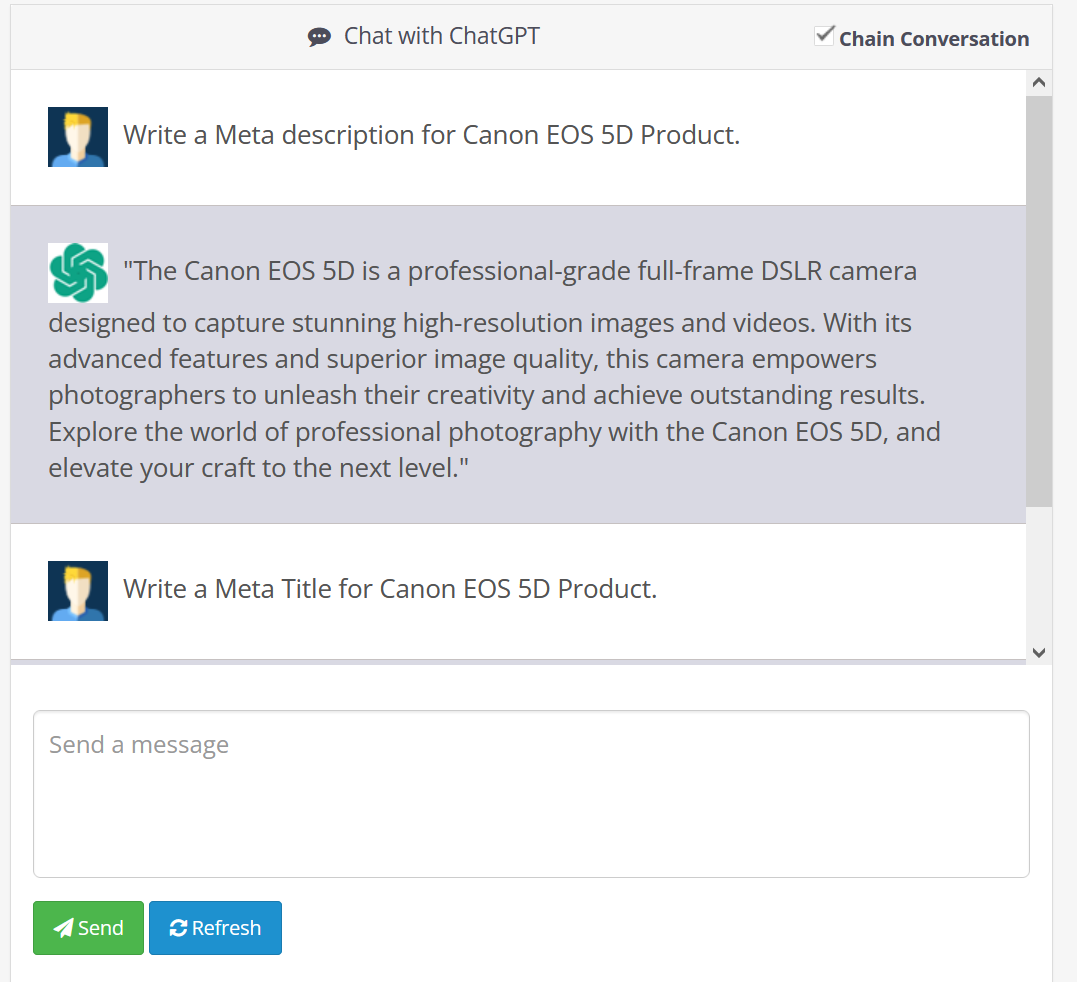Screen dimensions: 1077x982
Task: Click the chat bubble icon in header
Action: coord(319,37)
